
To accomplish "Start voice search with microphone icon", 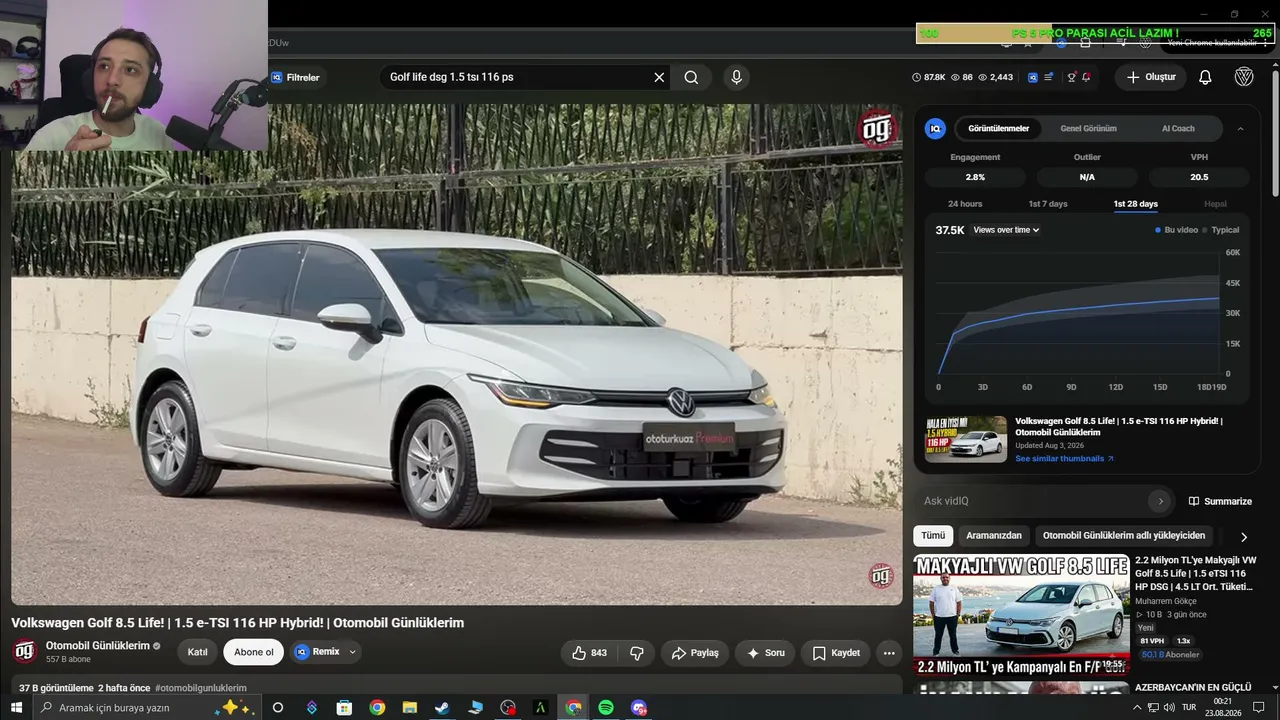I will pos(737,77).
